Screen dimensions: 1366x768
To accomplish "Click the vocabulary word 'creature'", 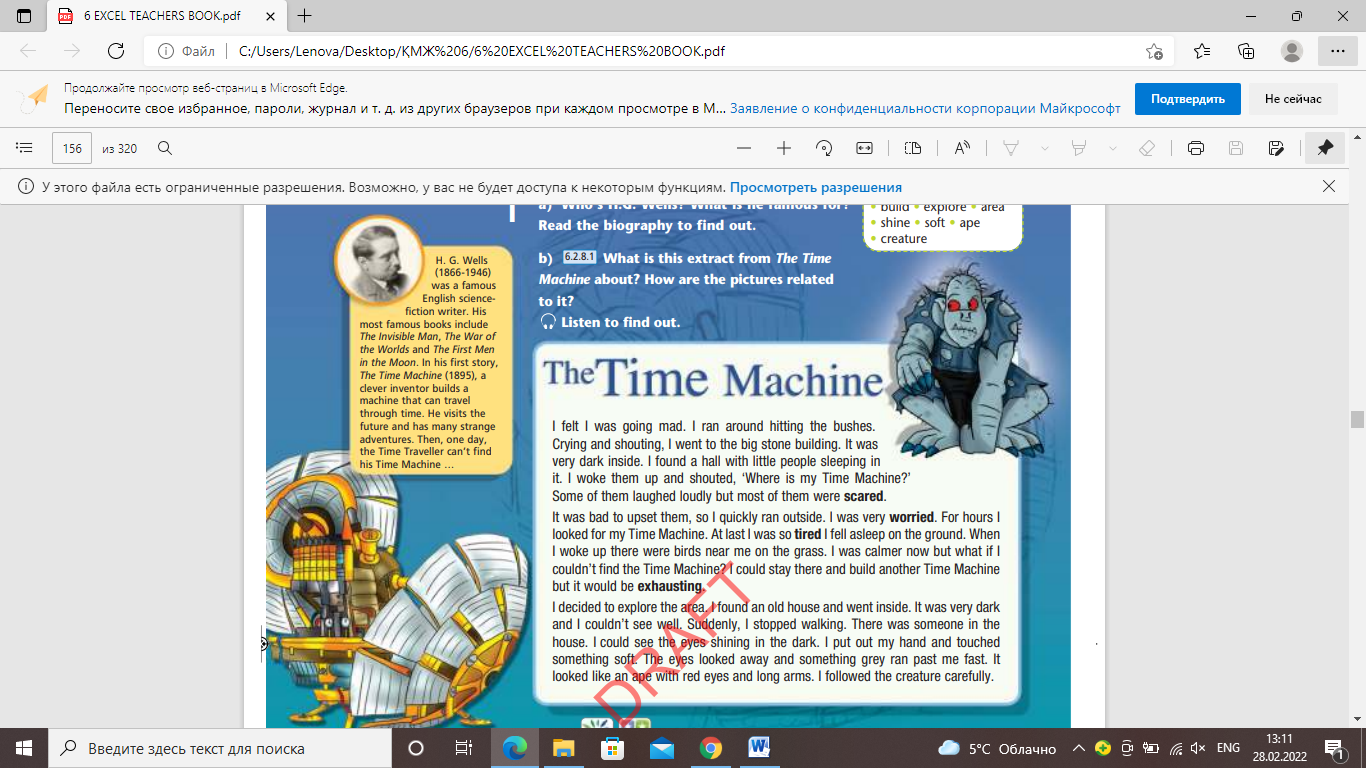I will point(904,239).
